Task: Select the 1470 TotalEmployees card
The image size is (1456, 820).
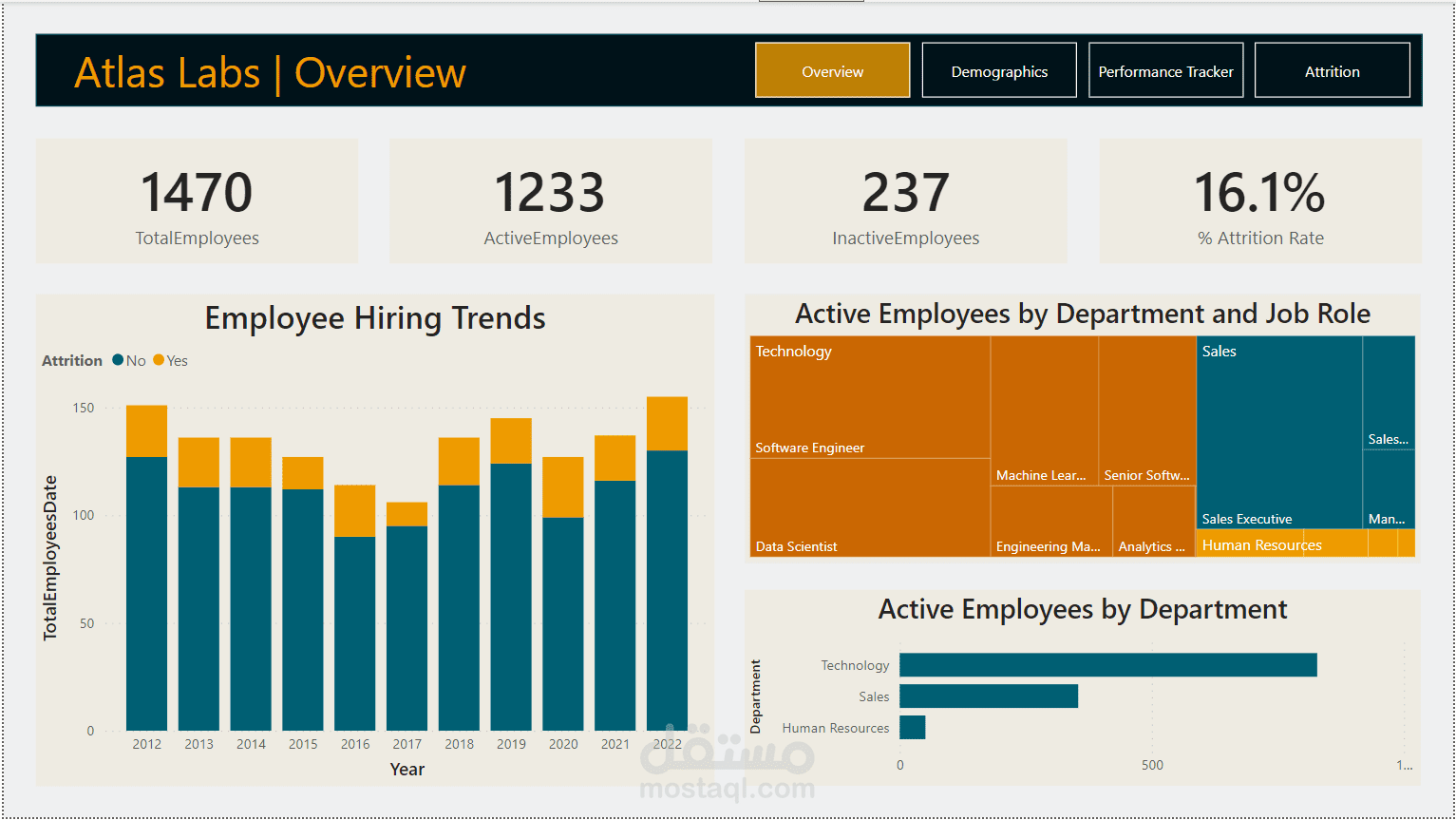Action: pyautogui.click(x=197, y=200)
